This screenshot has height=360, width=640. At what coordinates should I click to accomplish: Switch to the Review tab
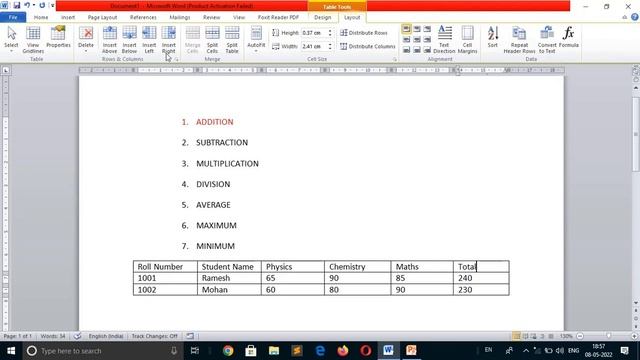(x=211, y=18)
